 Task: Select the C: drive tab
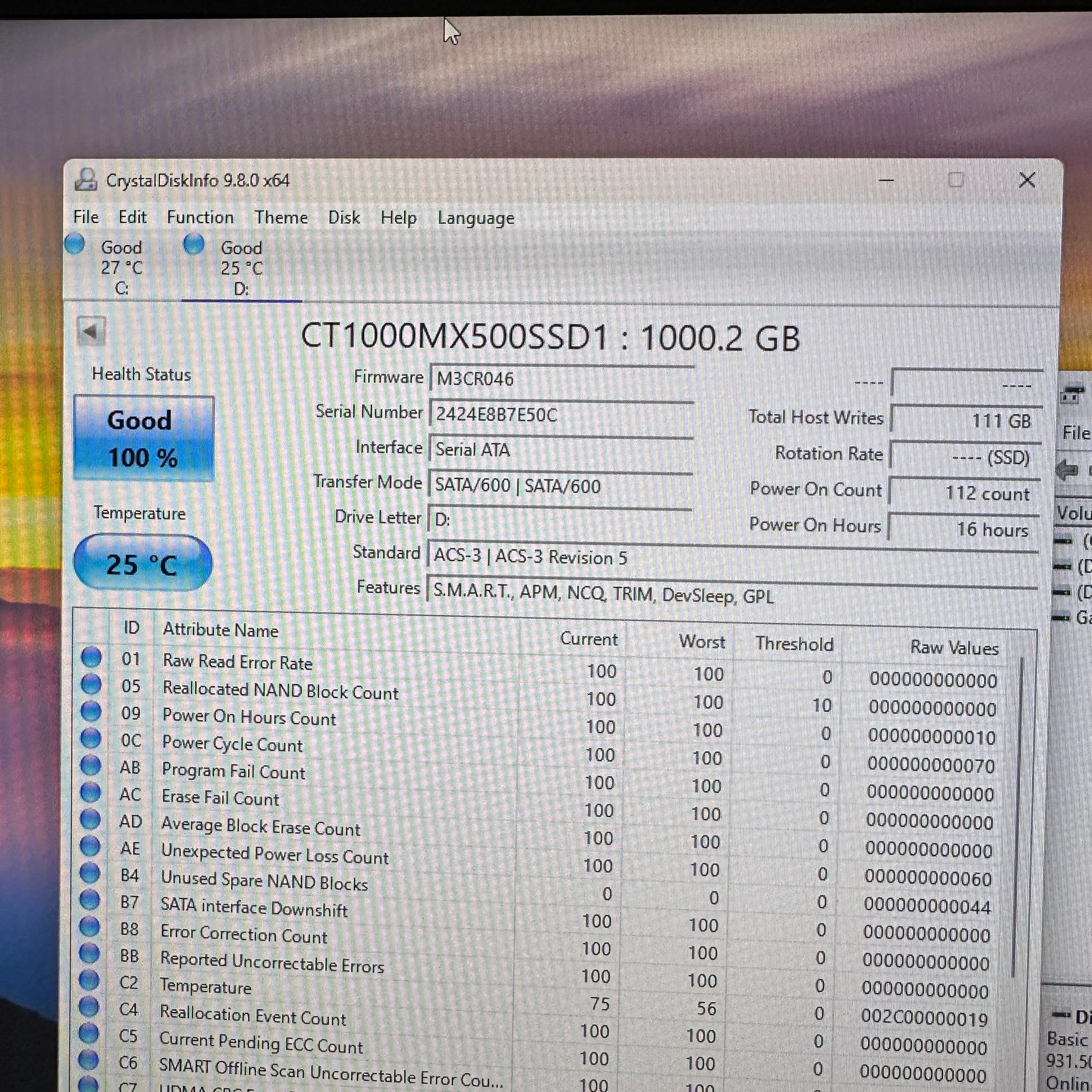tap(122, 267)
